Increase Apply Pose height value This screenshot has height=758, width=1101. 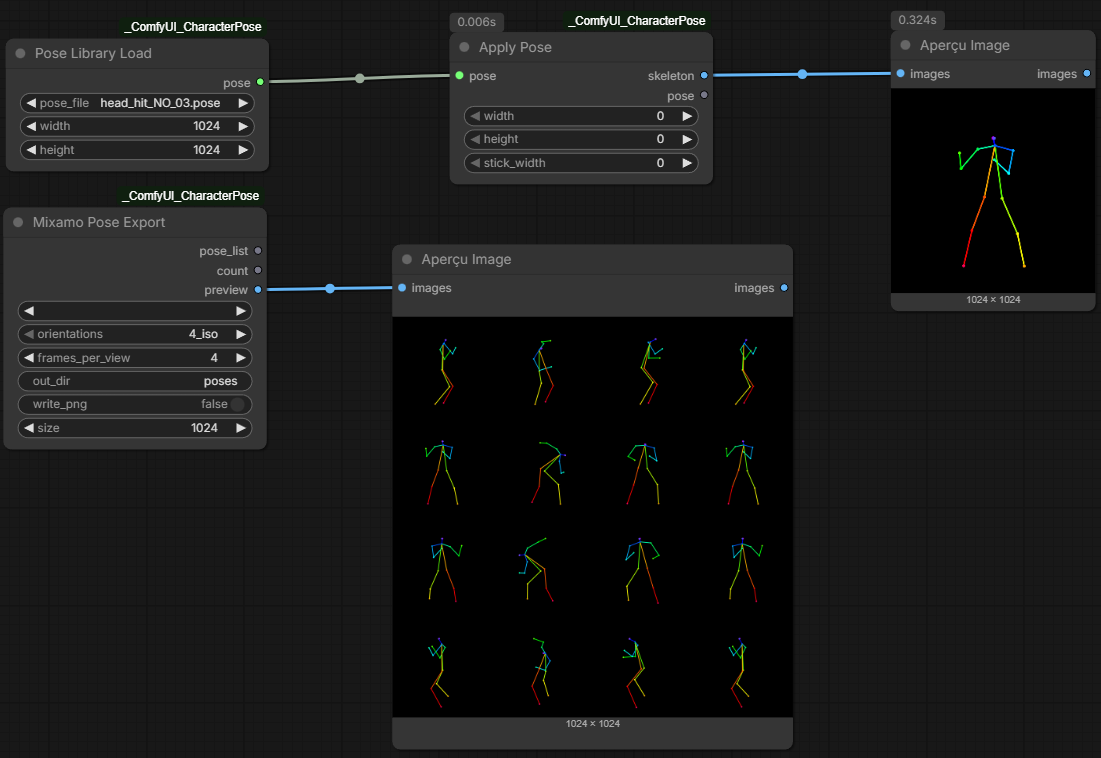(687, 139)
